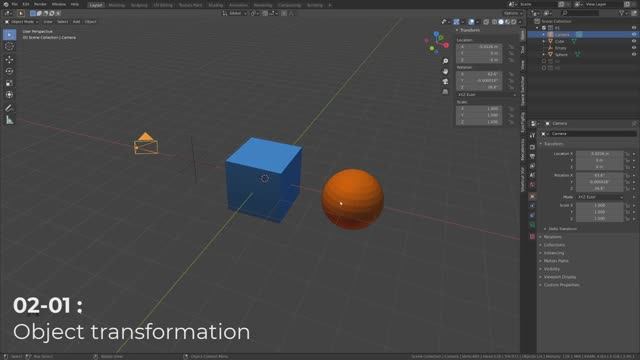
Task: Expand the Delta Transform panel
Action: click(x=562, y=229)
